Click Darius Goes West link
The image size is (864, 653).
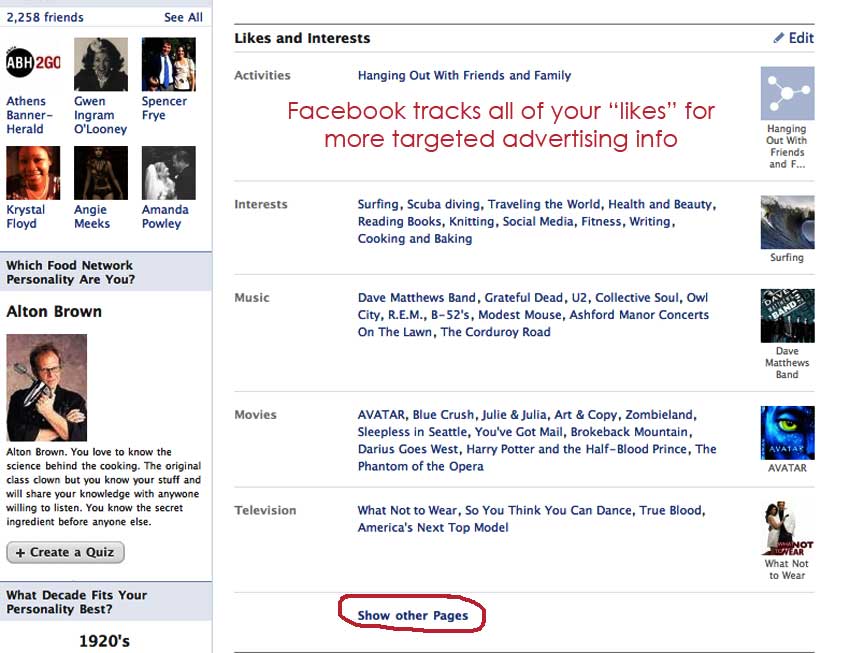pos(408,449)
